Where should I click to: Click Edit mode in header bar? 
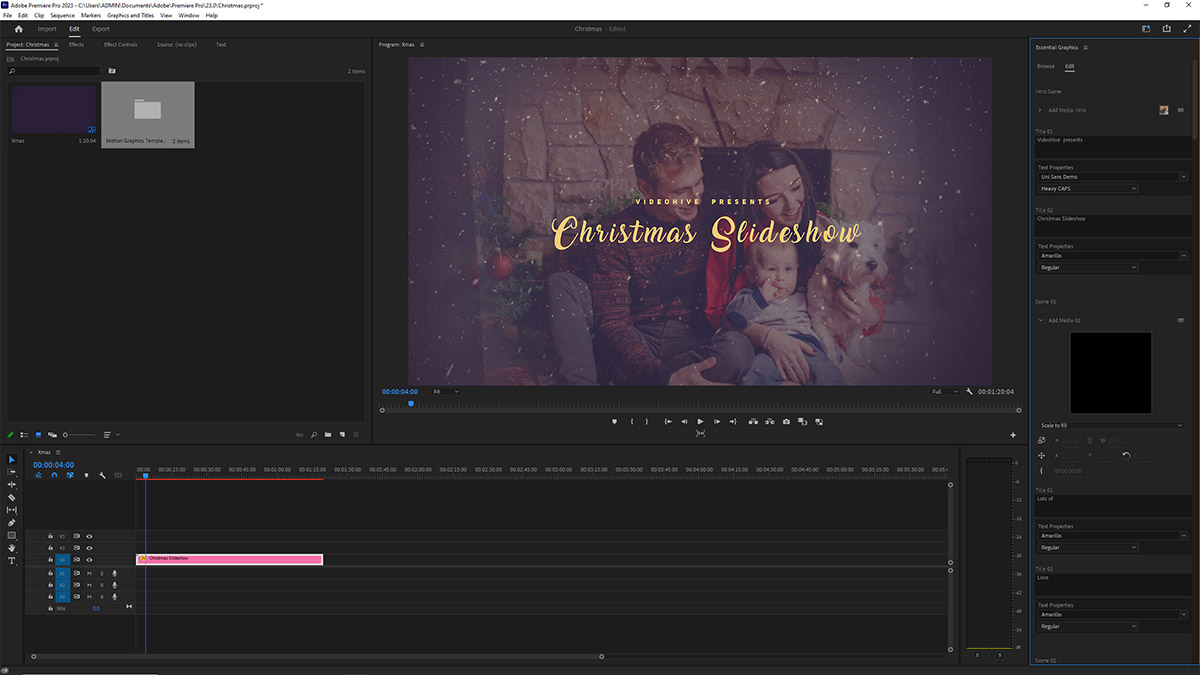click(x=74, y=29)
